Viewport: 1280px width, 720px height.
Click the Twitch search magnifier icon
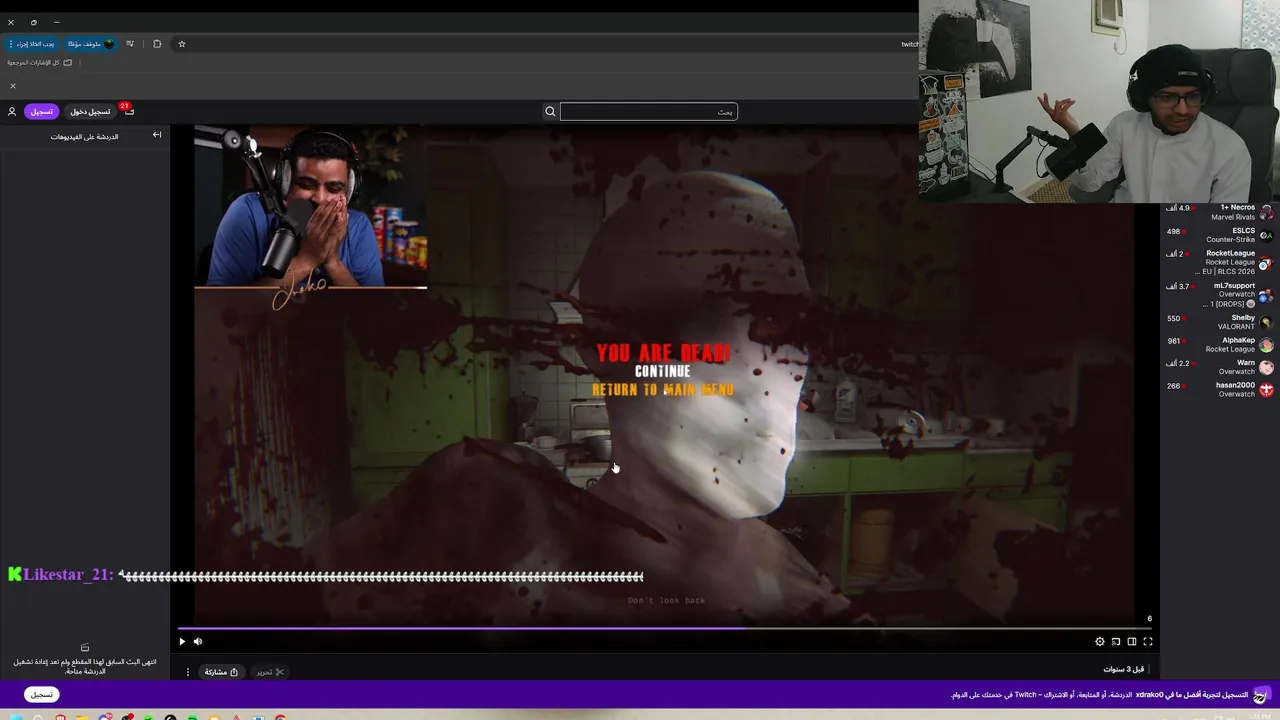point(550,112)
